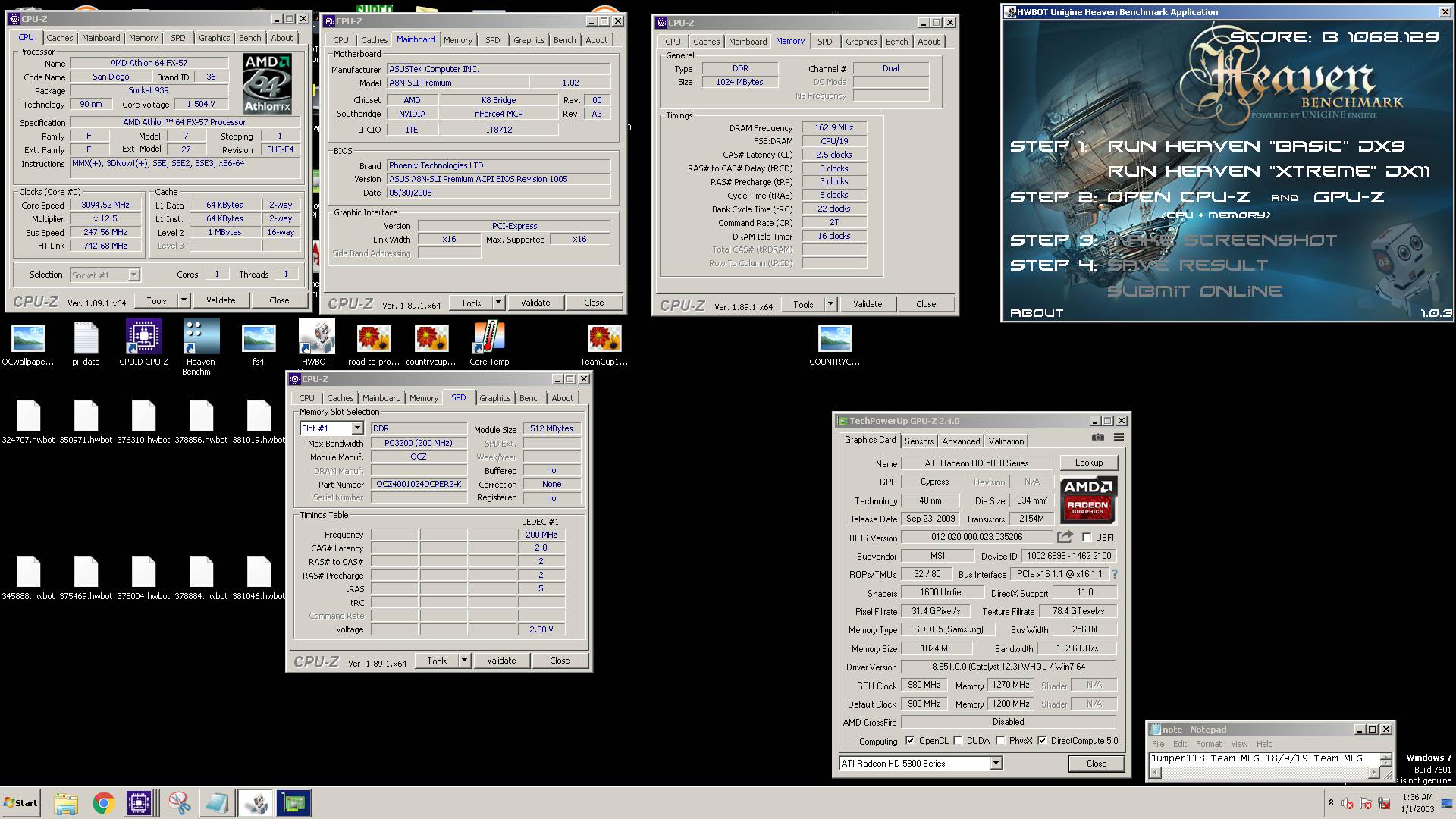Toggle the DirectCompute 5.0 checkbox
The width and height of the screenshot is (1456, 819).
1042,741
